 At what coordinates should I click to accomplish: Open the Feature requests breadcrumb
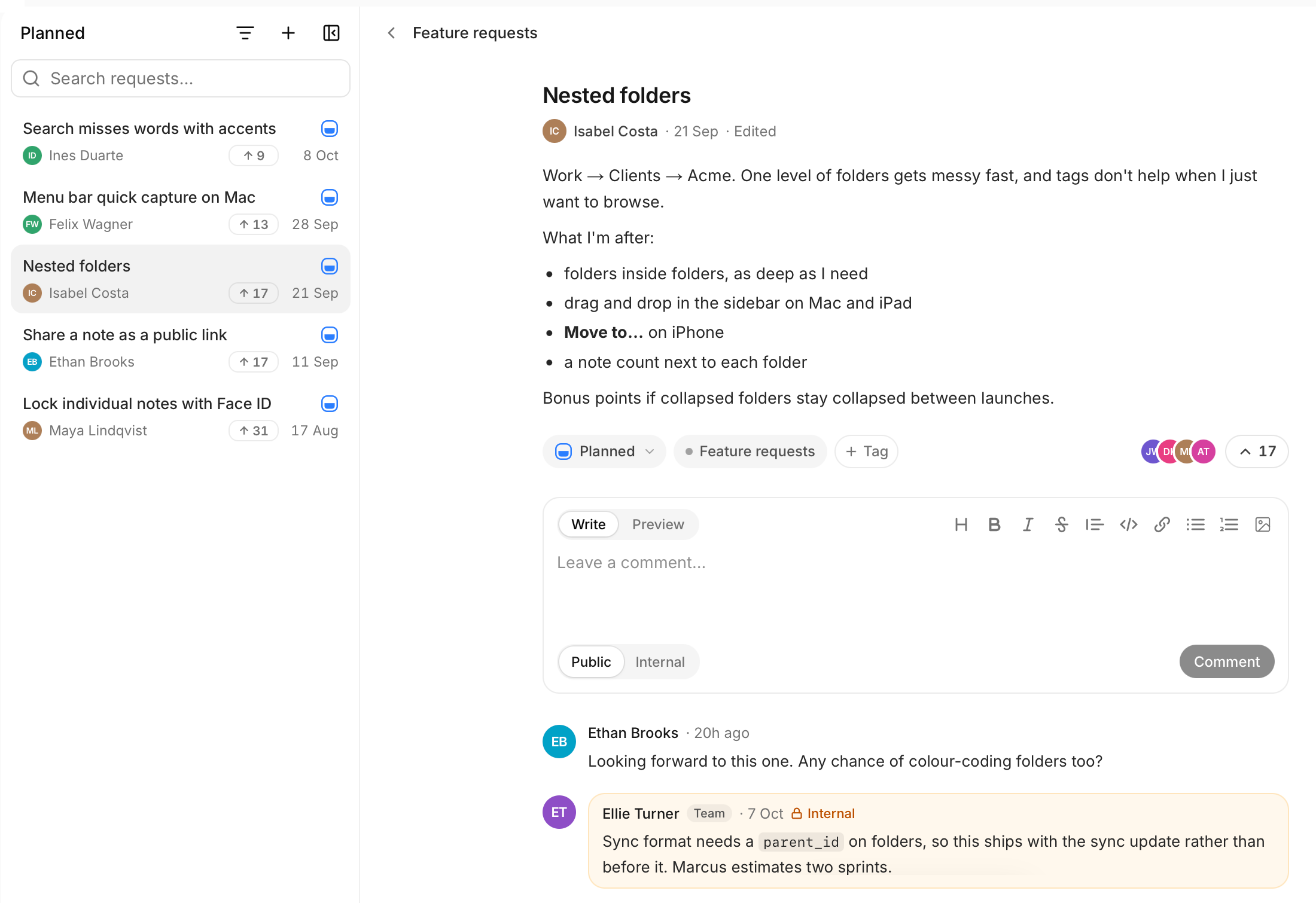click(x=475, y=33)
